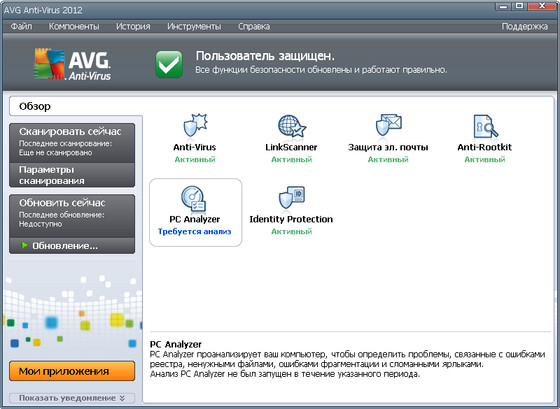Click the Identity Protection label text

coord(291,219)
